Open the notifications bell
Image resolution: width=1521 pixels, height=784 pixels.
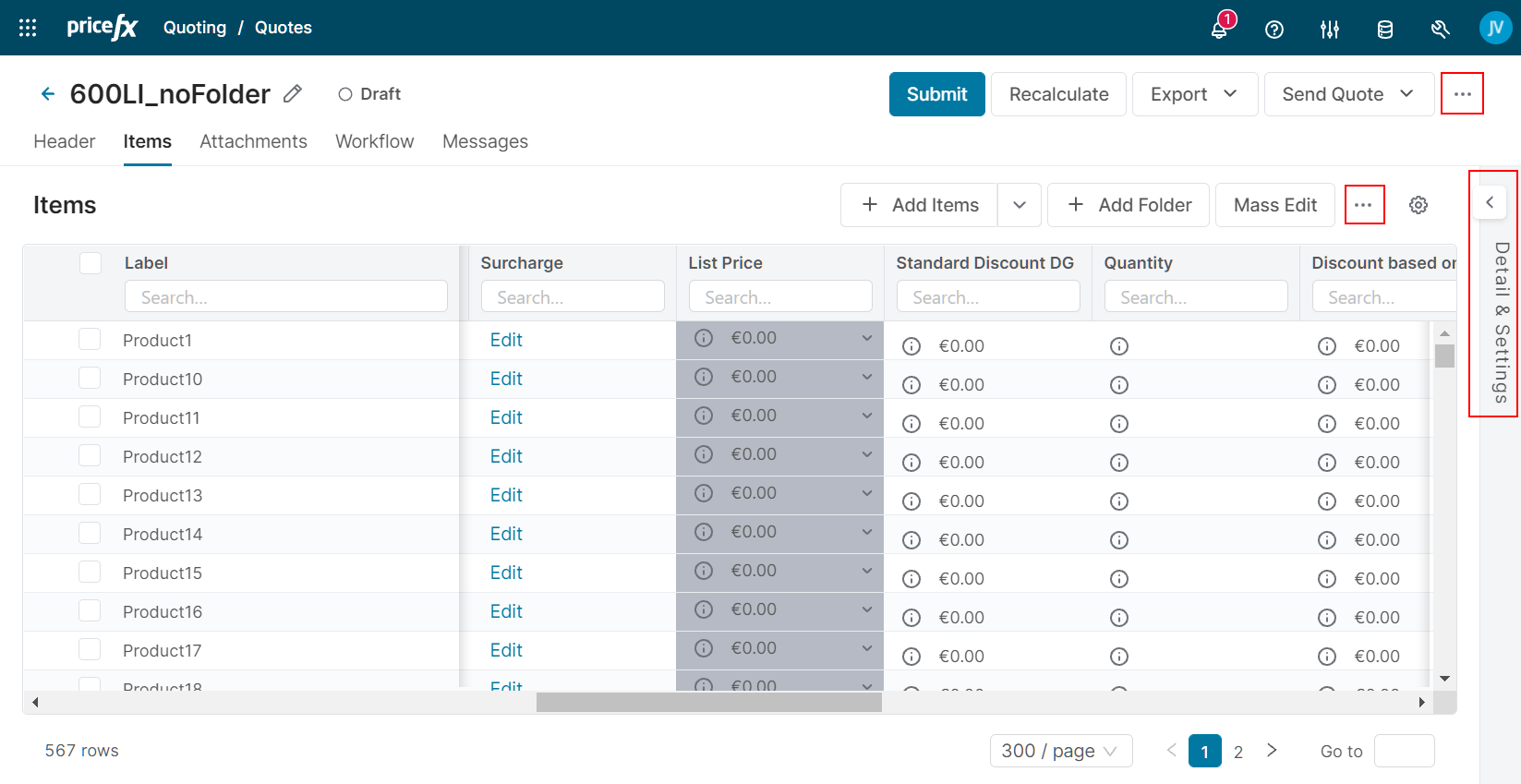click(1219, 29)
